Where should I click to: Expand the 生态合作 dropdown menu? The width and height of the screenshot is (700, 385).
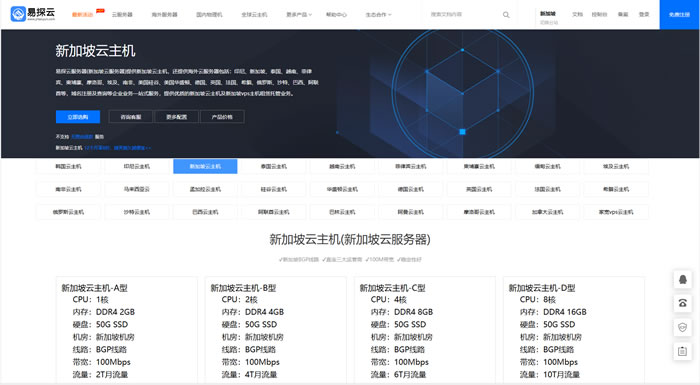click(x=378, y=15)
